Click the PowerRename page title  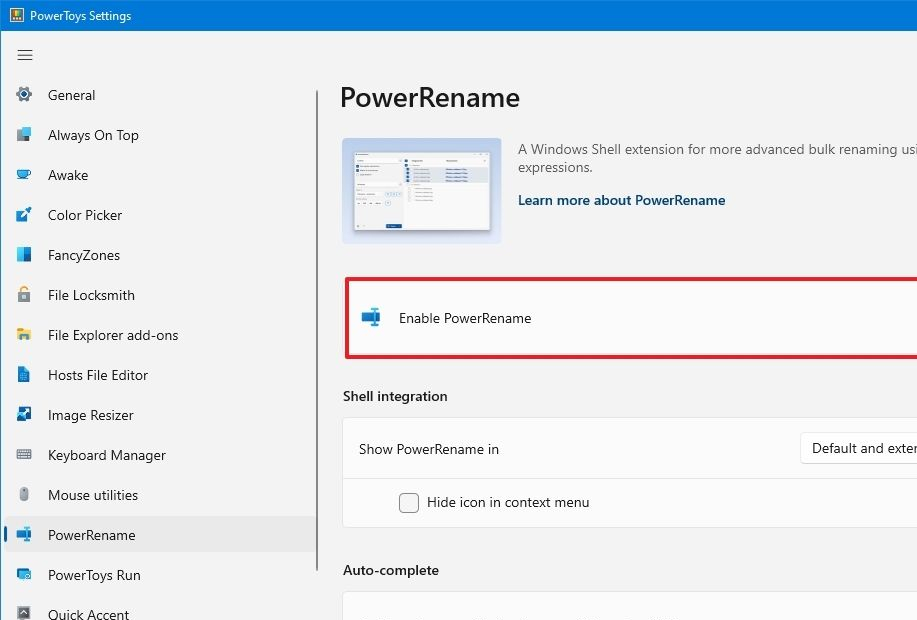430,97
